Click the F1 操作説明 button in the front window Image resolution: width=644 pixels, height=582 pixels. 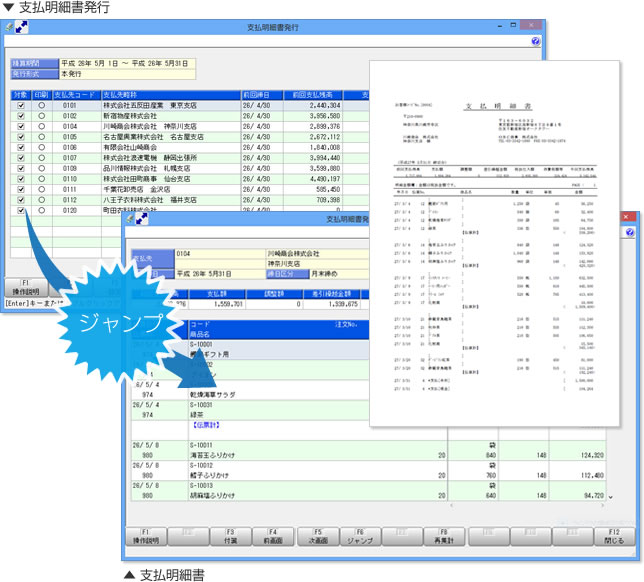coord(146,536)
